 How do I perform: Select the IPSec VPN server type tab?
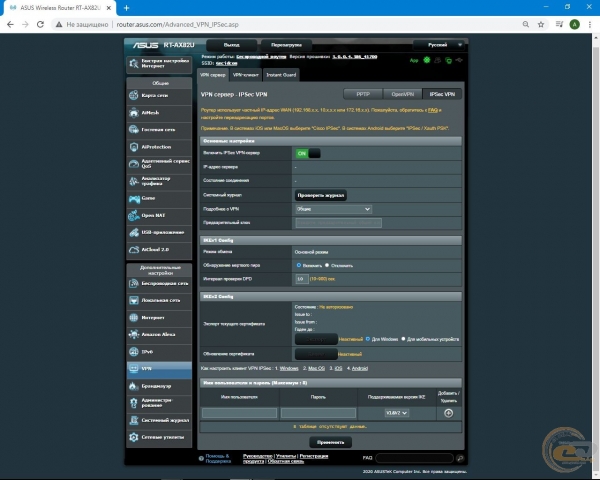442,94
